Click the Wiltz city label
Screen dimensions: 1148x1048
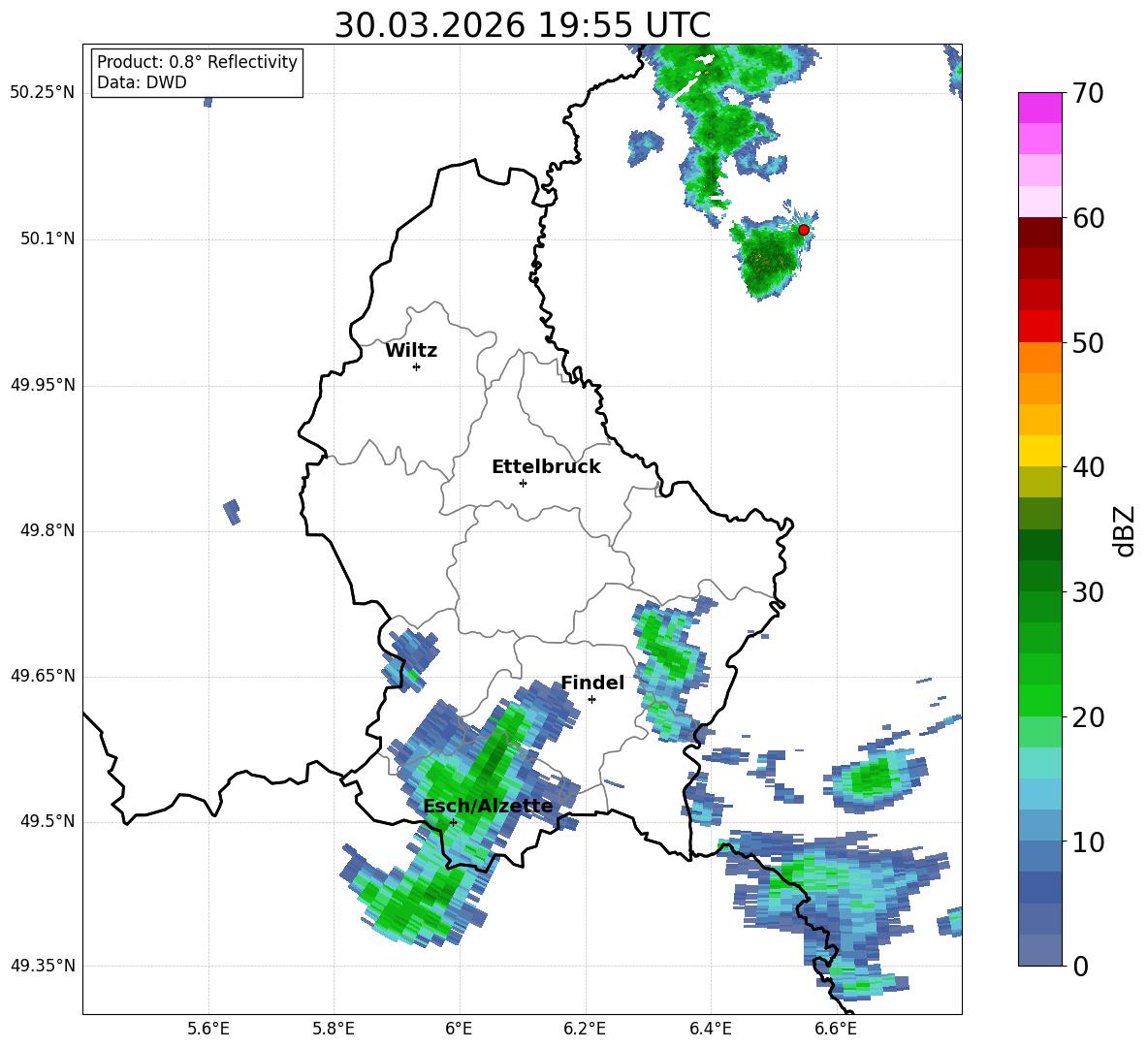coord(411,351)
